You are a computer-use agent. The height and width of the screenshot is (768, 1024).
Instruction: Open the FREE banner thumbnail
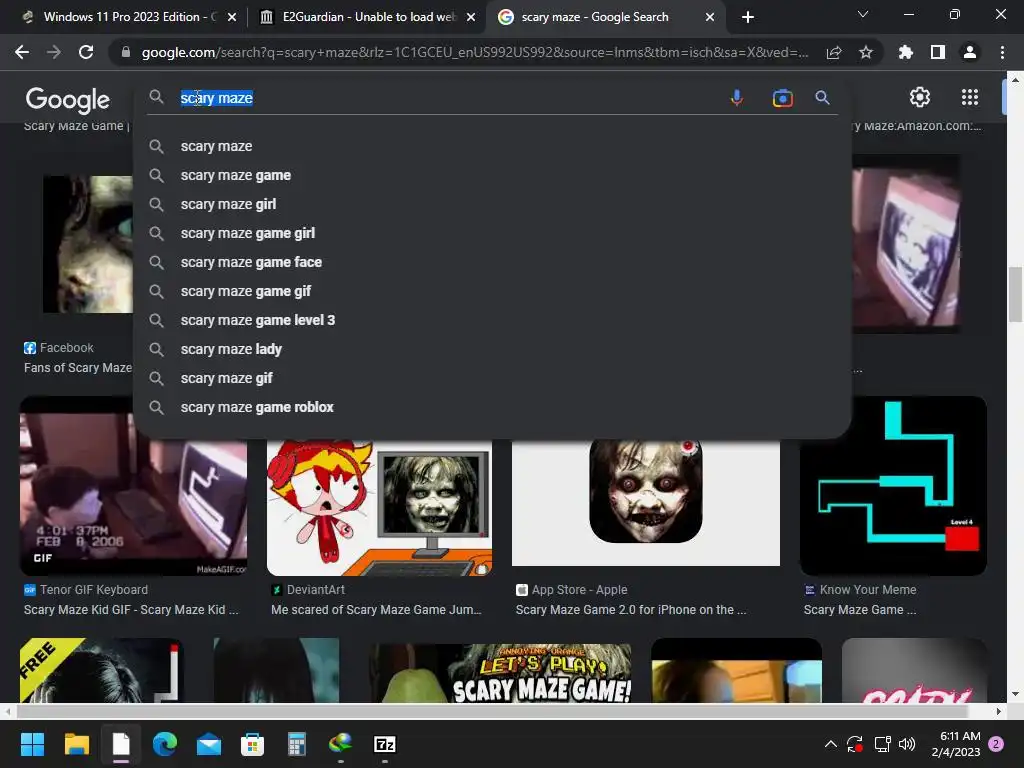(101, 671)
